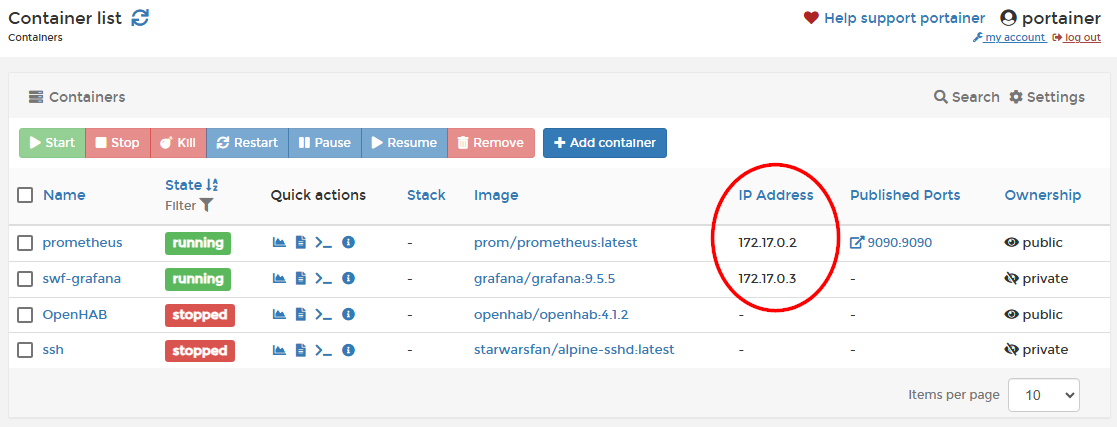Open console icon for OpenHAB container
The height and width of the screenshot is (427, 1117).
pyautogui.click(x=323, y=314)
